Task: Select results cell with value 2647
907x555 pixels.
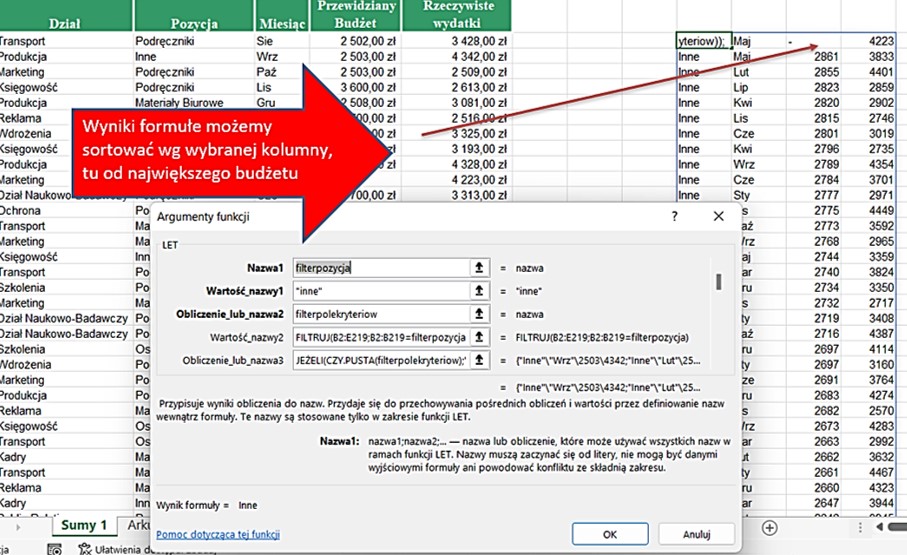Action: pyautogui.click(x=814, y=503)
